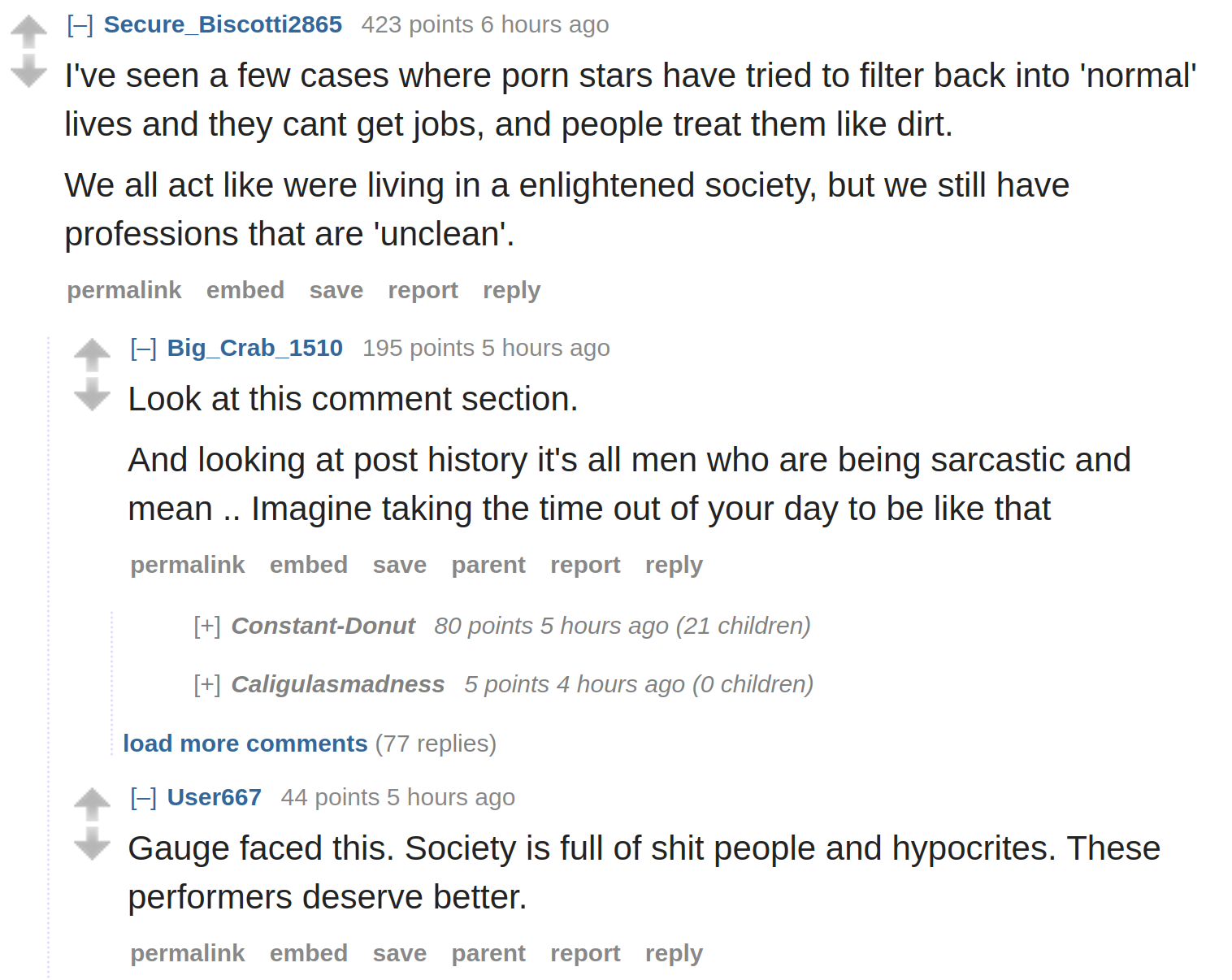Screen dimensions: 1232x980
Task: Upvote Secure_Biscotti2865's comment
Action: point(28,33)
